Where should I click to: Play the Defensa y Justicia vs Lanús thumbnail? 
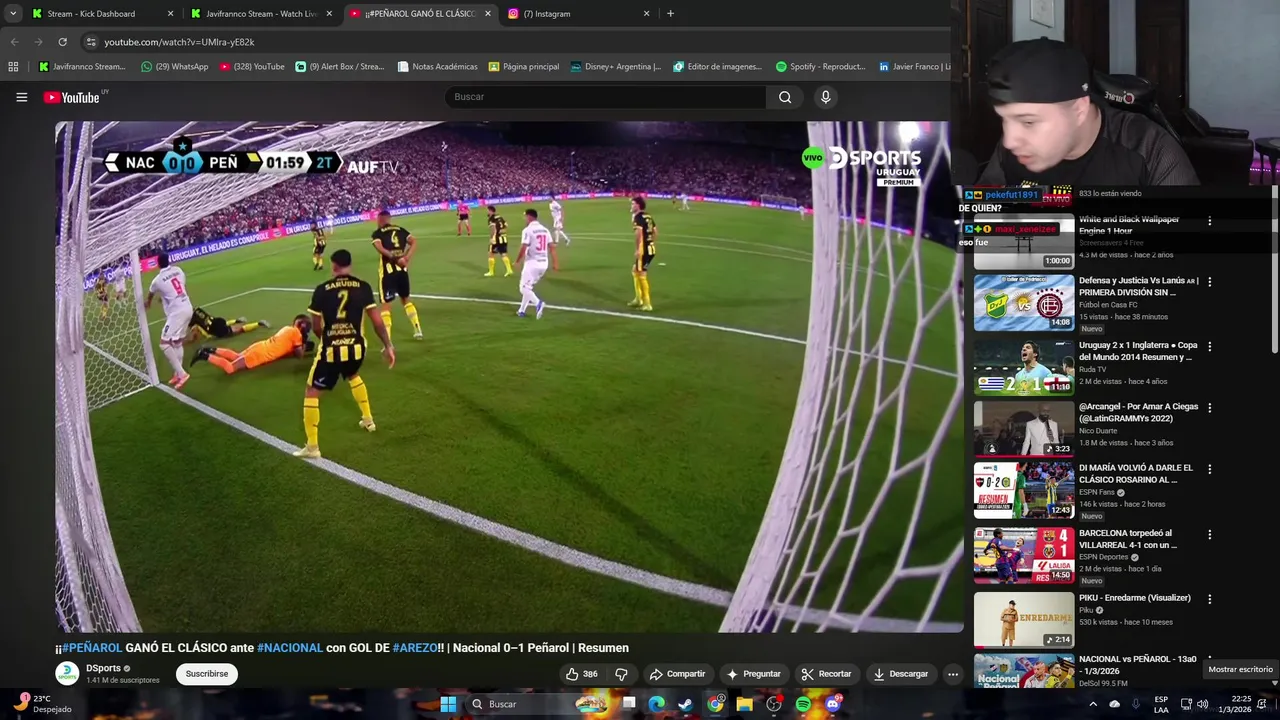click(x=1024, y=303)
